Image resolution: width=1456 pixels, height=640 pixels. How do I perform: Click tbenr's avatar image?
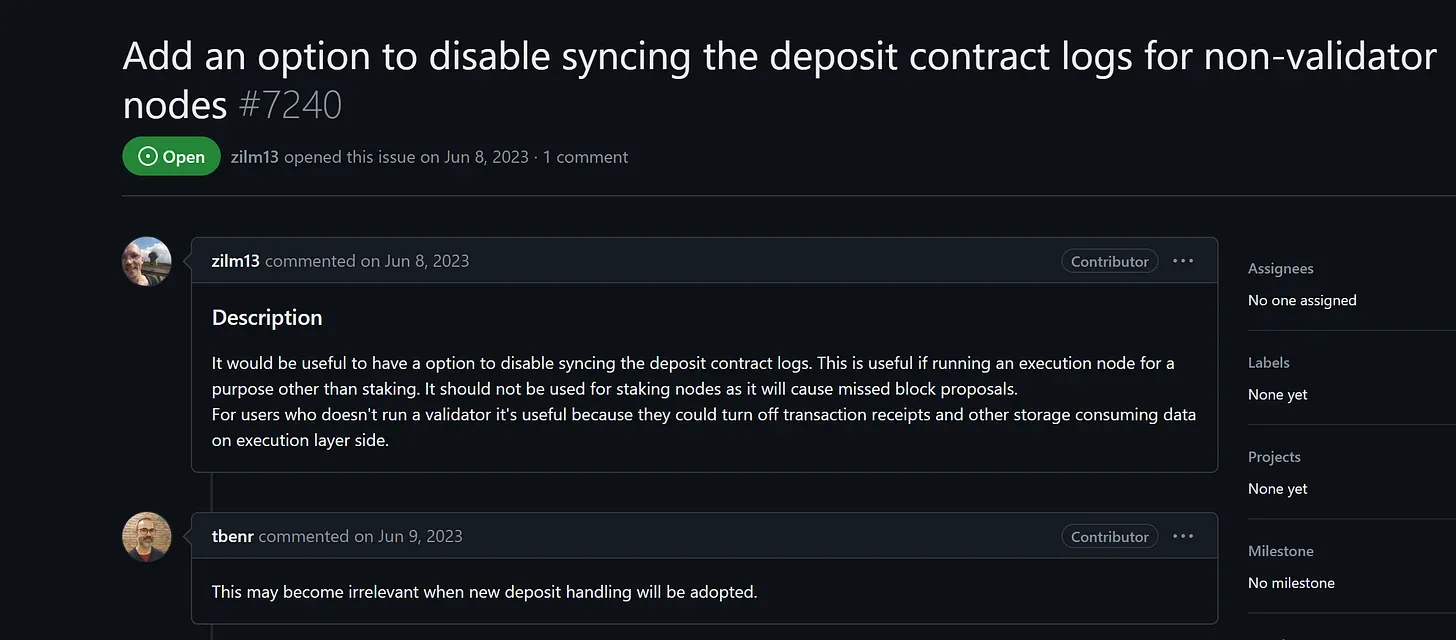click(x=147, y=537)
